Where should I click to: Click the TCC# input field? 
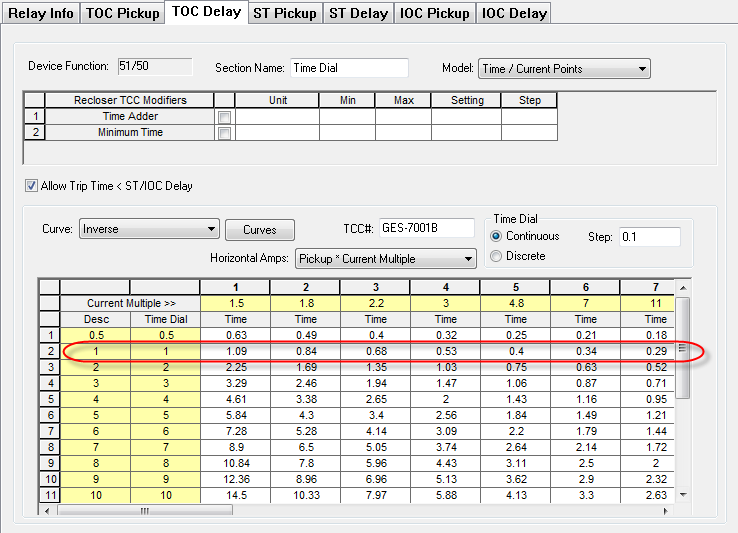(x=426, y=228)
